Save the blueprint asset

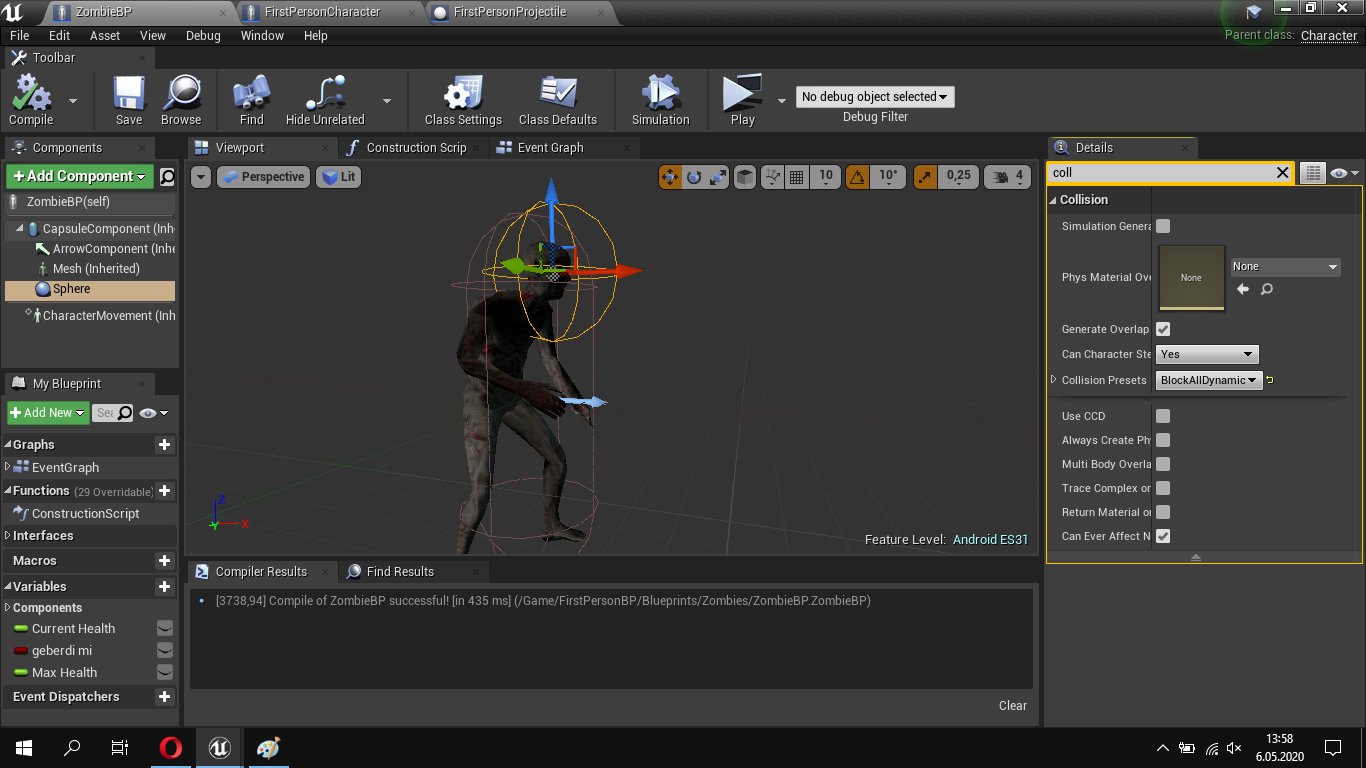129,101
